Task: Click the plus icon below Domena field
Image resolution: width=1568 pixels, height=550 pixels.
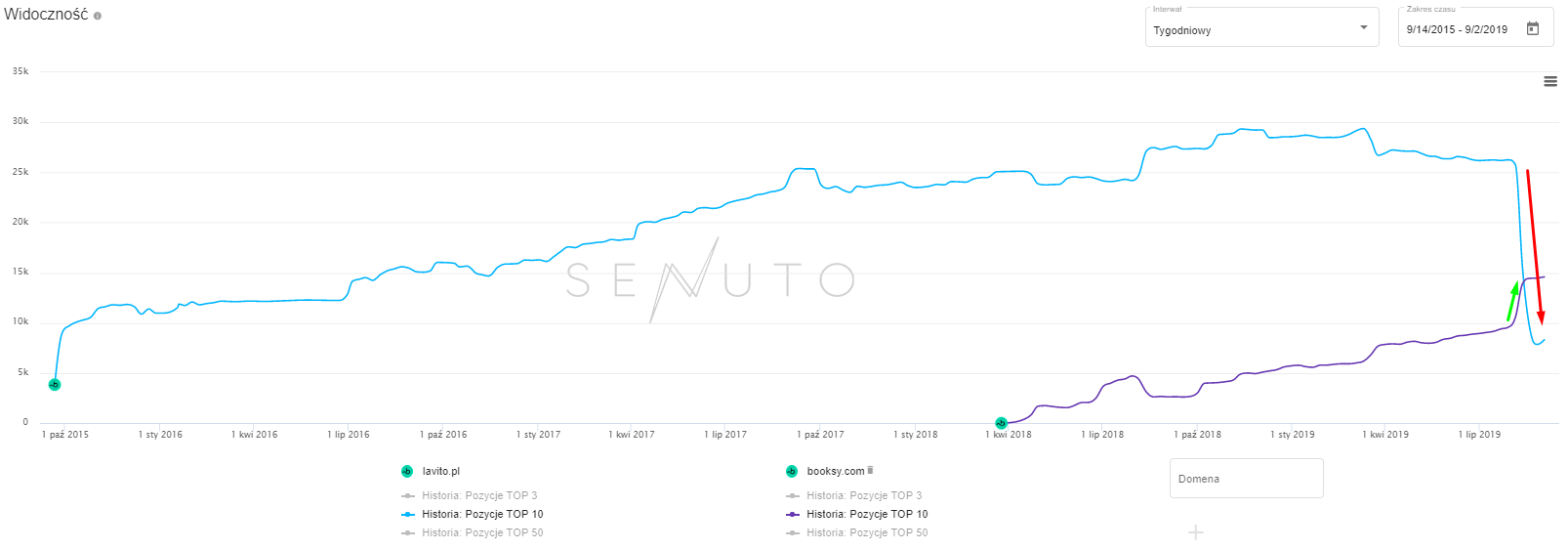Action: pos(1196,532)
